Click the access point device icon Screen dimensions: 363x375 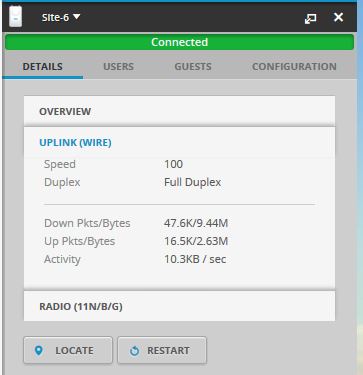(x=15, y=17)
